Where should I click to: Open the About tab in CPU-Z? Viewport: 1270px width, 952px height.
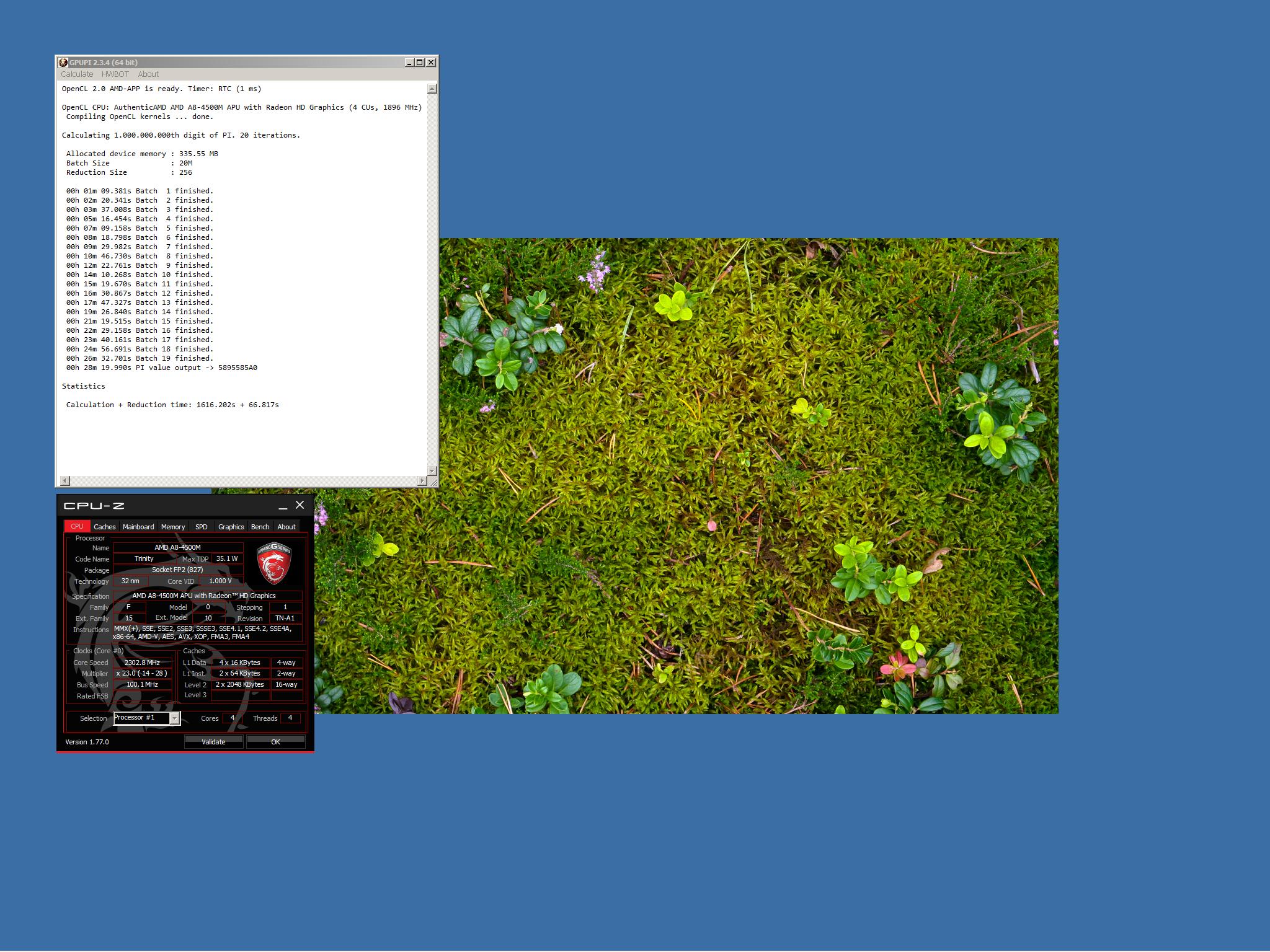[x=286, y=527]
